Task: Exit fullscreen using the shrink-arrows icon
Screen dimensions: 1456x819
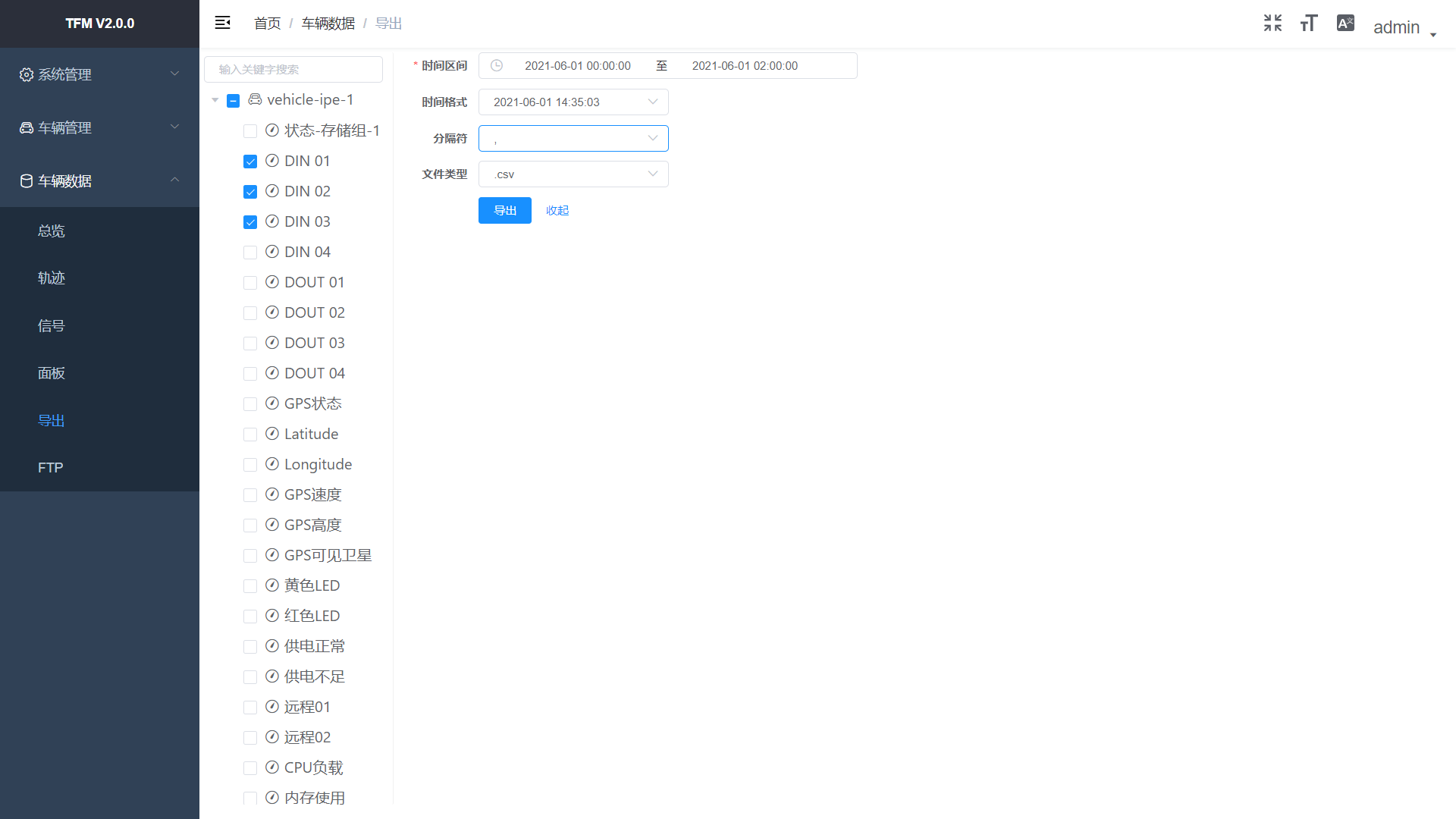Action: point(1272,23)
